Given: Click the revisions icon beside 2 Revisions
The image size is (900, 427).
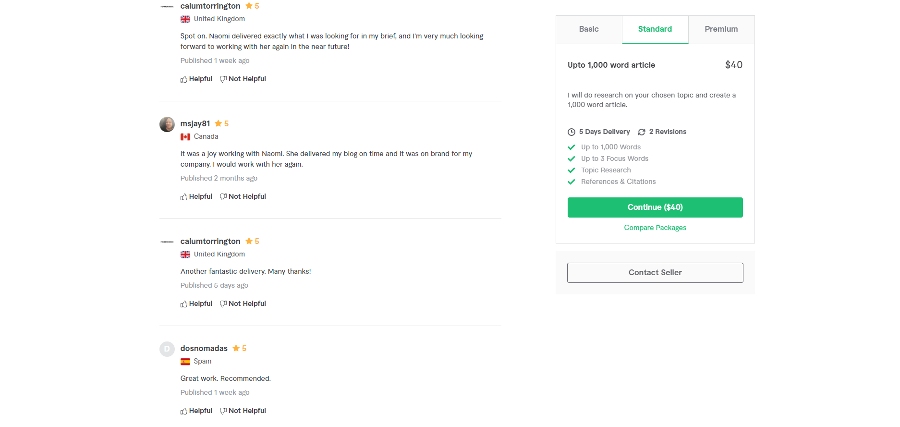Looking at the screenshot, I should point(642,132).
